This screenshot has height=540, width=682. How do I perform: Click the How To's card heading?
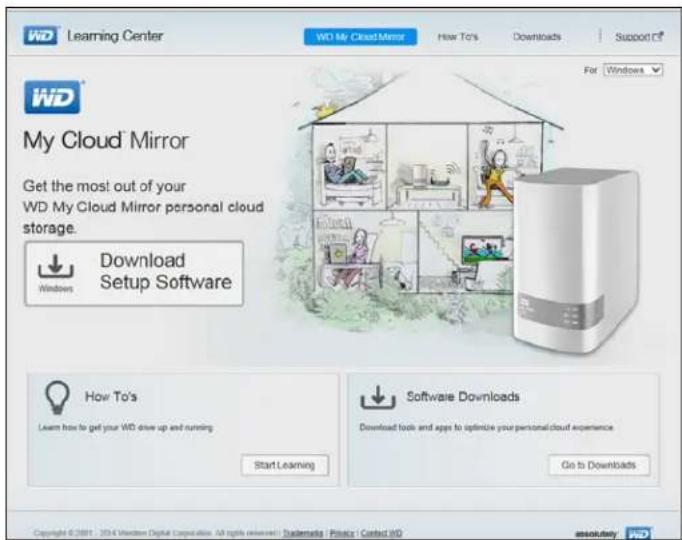(111, 397)
